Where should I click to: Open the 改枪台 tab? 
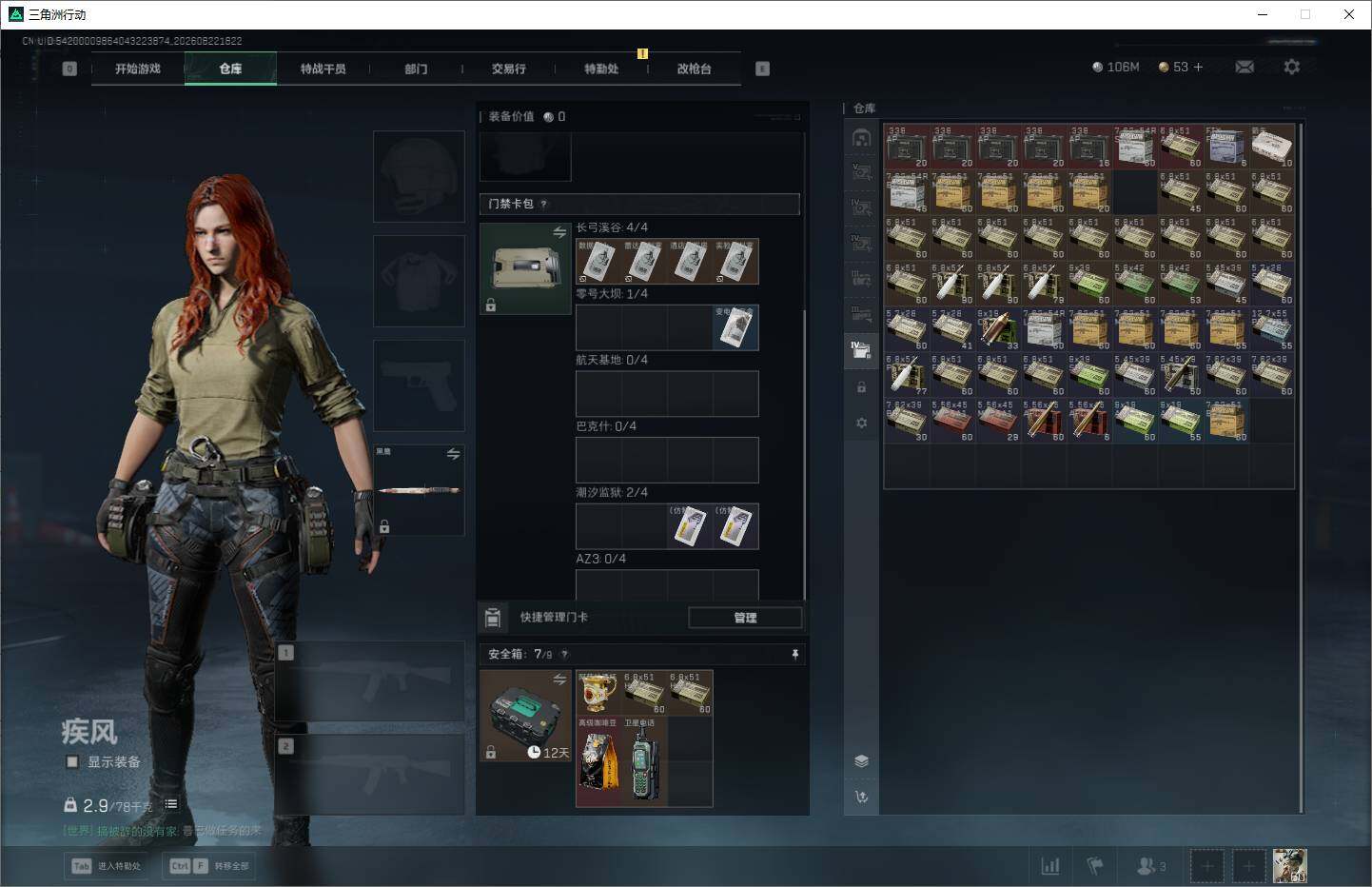[695, 69]
